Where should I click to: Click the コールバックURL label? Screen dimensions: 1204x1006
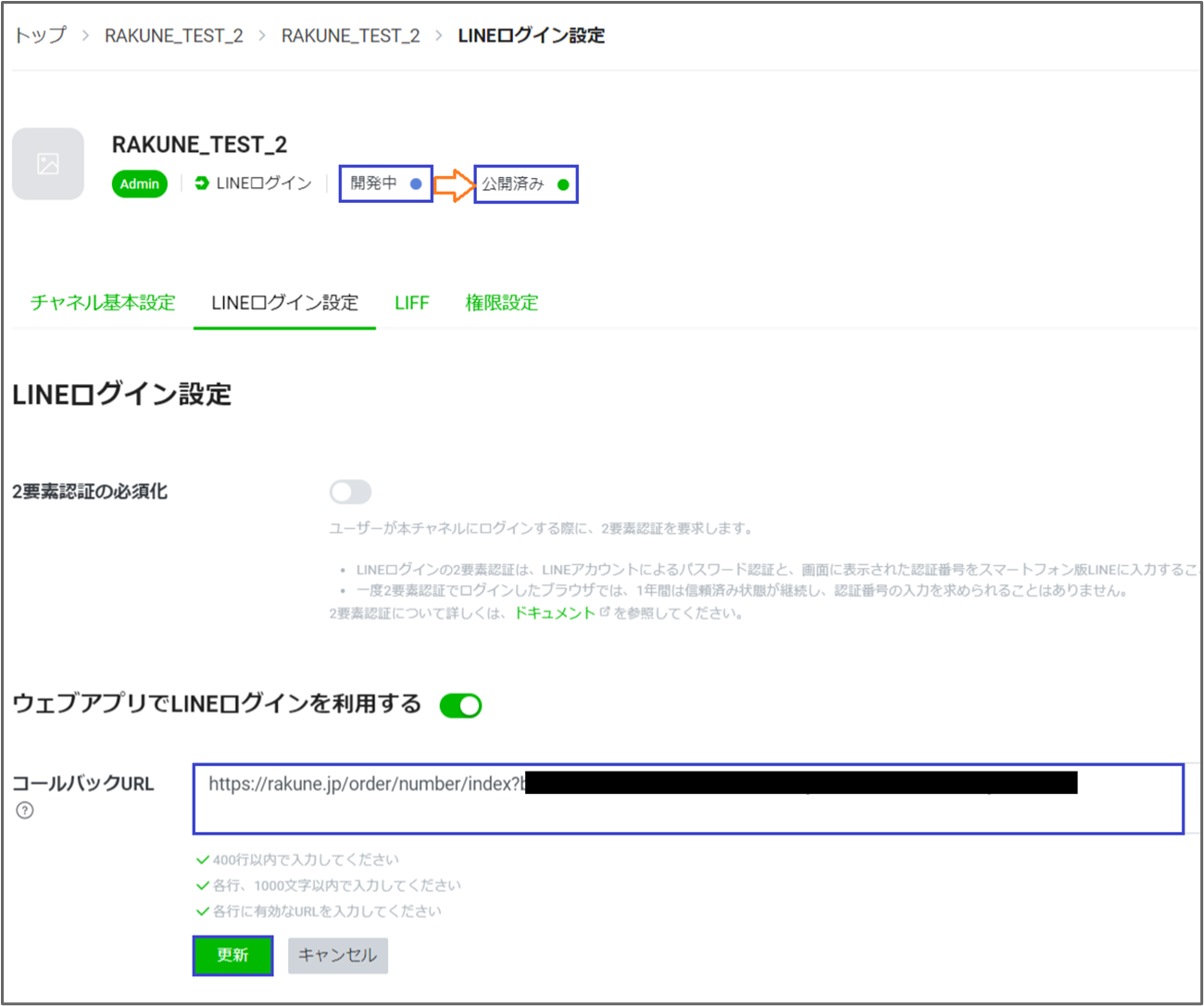(83, 784)
